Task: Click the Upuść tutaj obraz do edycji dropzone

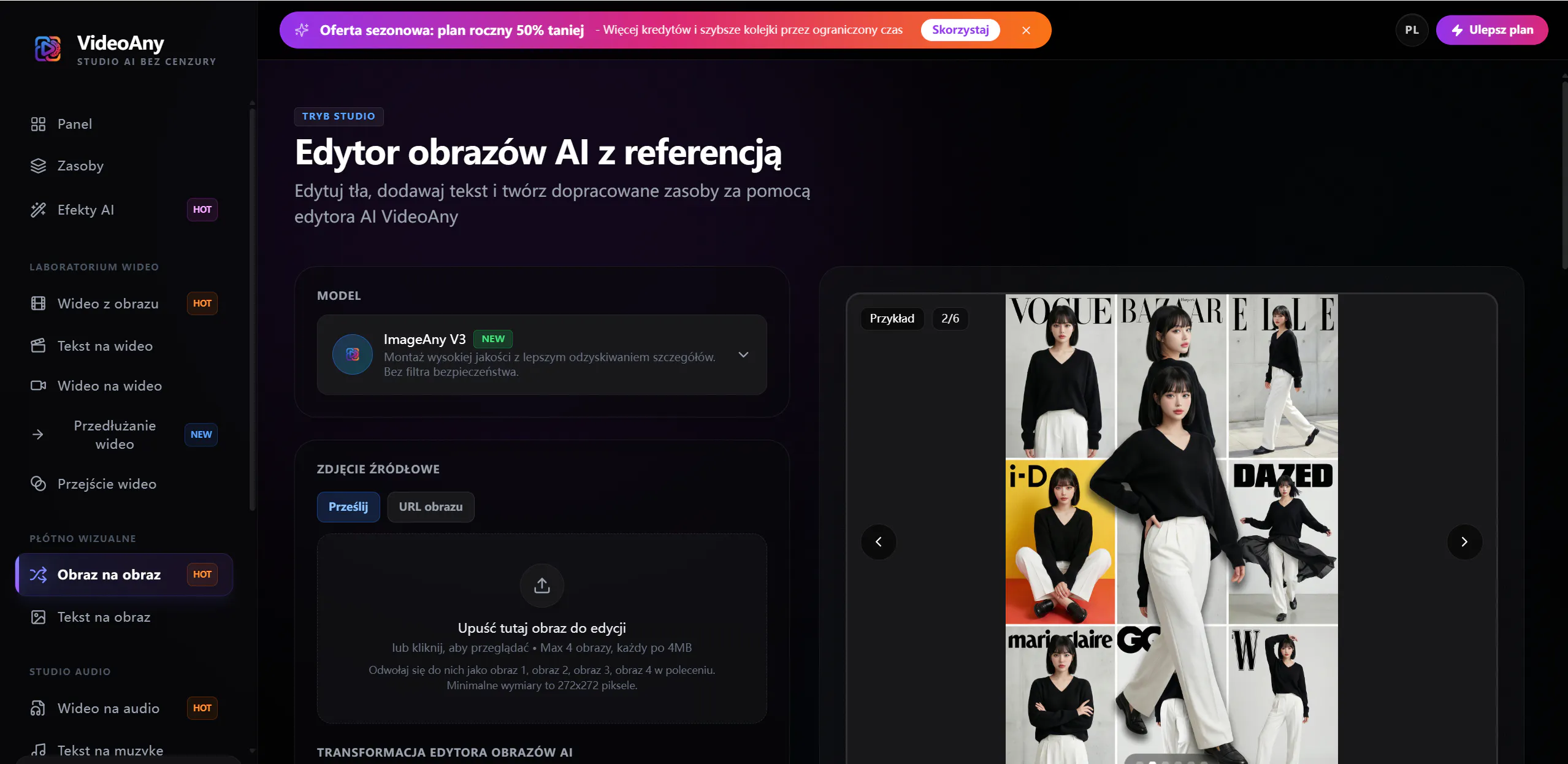Action: pyautogui.click(x=541, y=628)
